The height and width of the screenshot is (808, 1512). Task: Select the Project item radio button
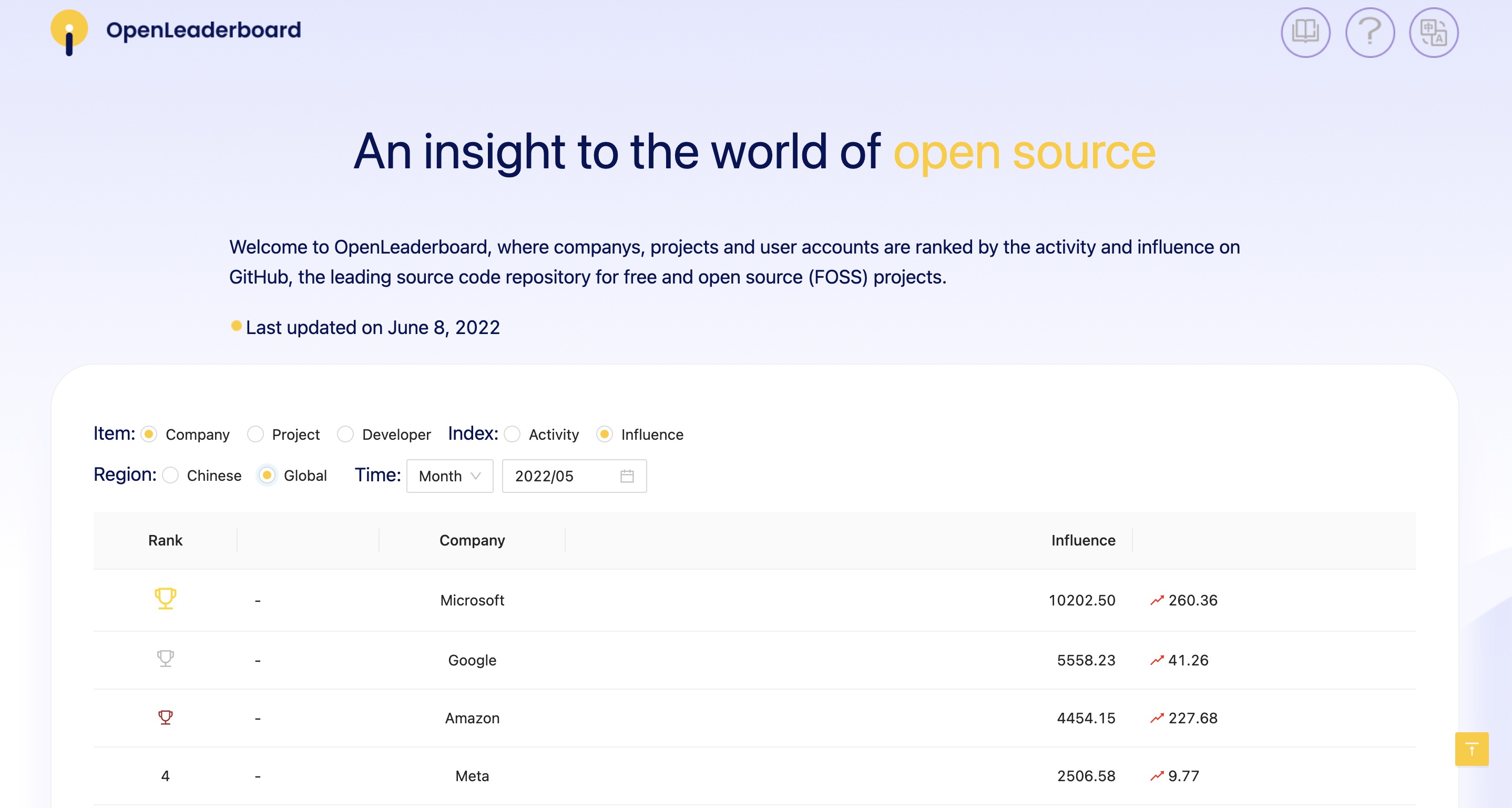pyautogui.click(x=256, y=435)
